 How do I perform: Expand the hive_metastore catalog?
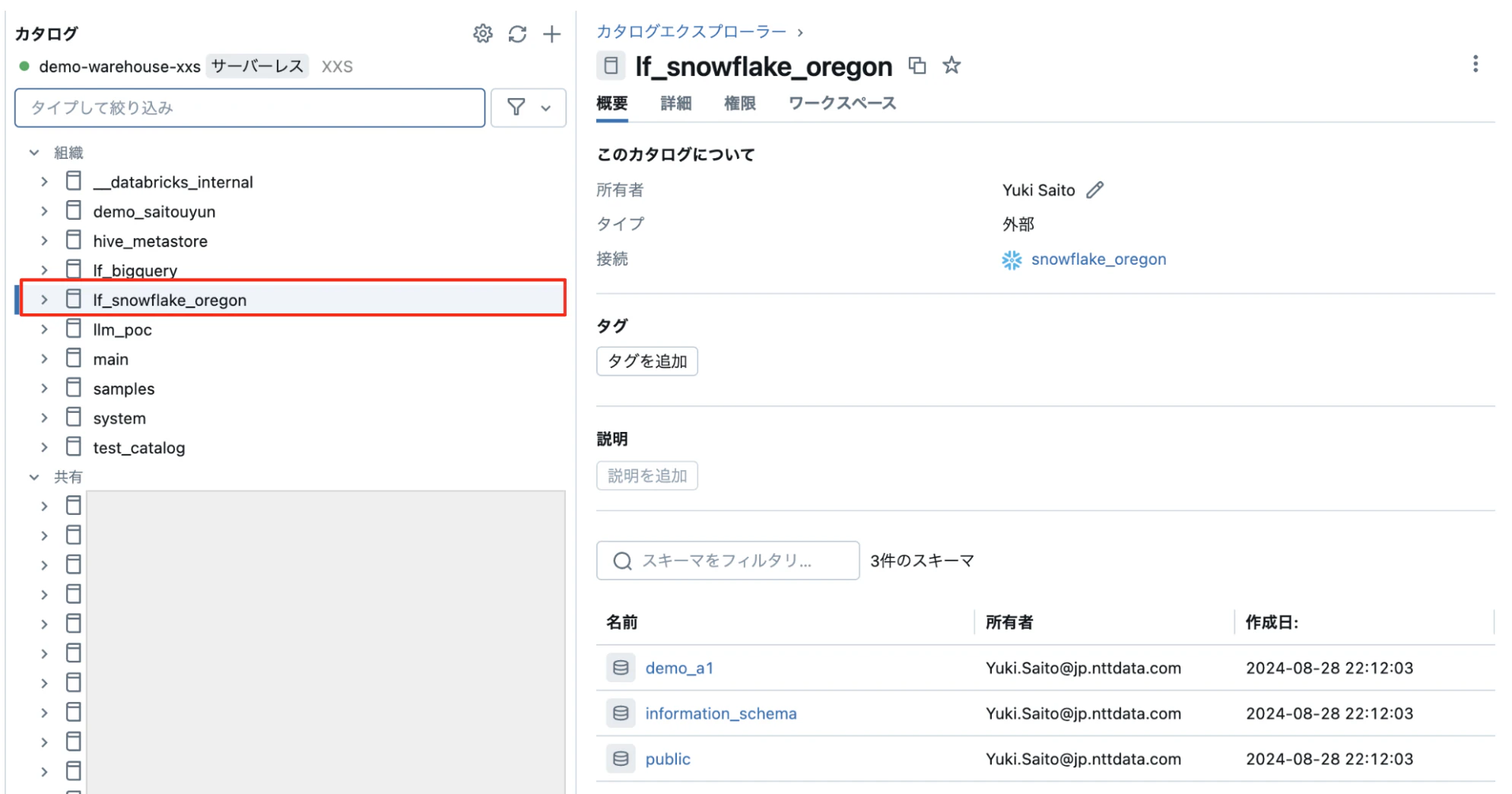44,241
